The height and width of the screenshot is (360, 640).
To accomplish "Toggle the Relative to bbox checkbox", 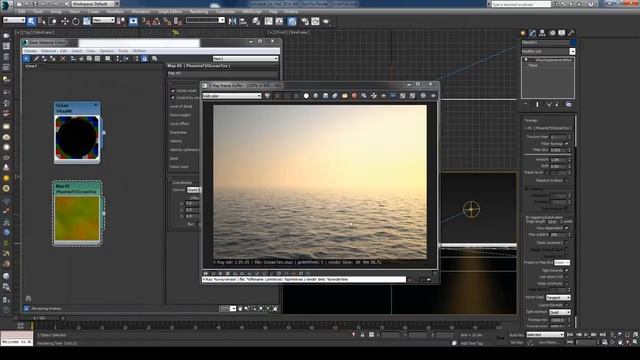I will coord(567,180).
